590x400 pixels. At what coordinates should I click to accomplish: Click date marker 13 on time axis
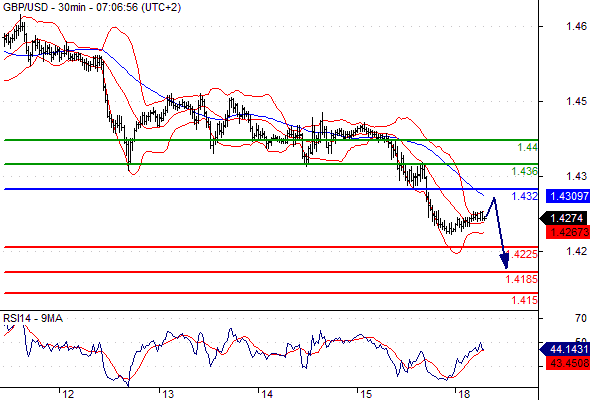(168, 394)
